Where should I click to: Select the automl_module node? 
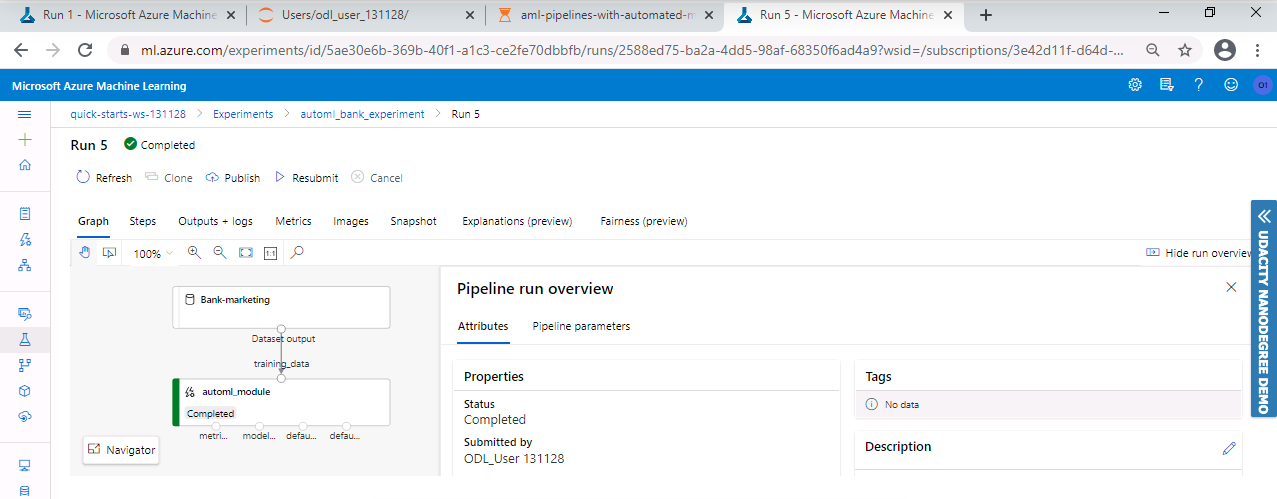(281, 402)
